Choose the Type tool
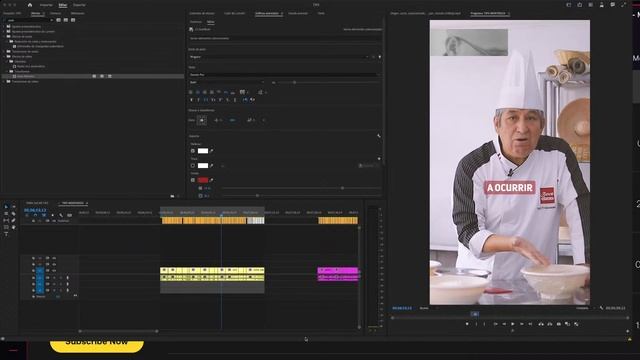This screenshot has height=360, width=640. pyautogui.click(x=6, y=234)
